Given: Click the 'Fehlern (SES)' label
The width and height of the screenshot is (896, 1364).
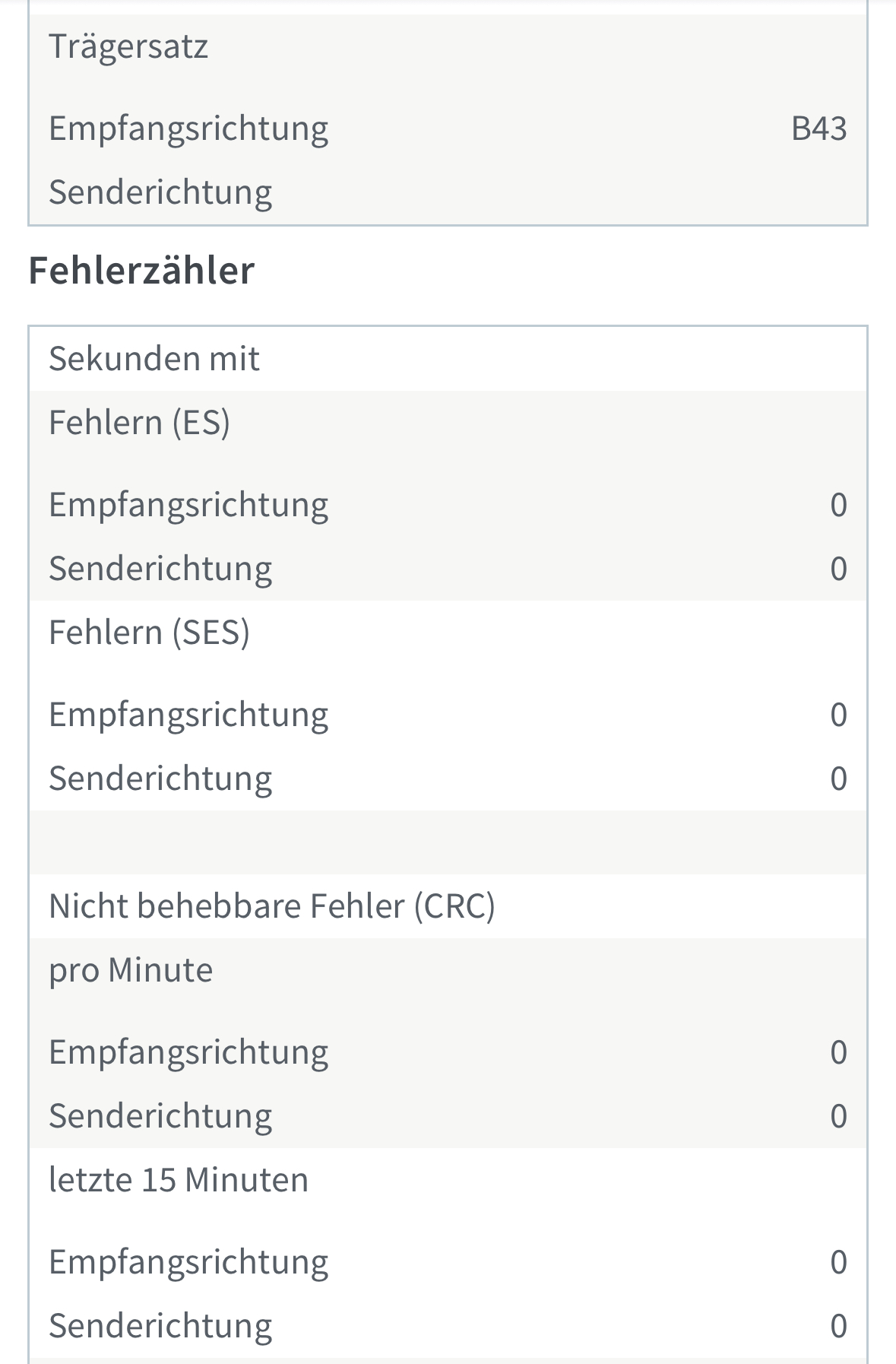Looking at the screenshot, I should tap(149, 633).
